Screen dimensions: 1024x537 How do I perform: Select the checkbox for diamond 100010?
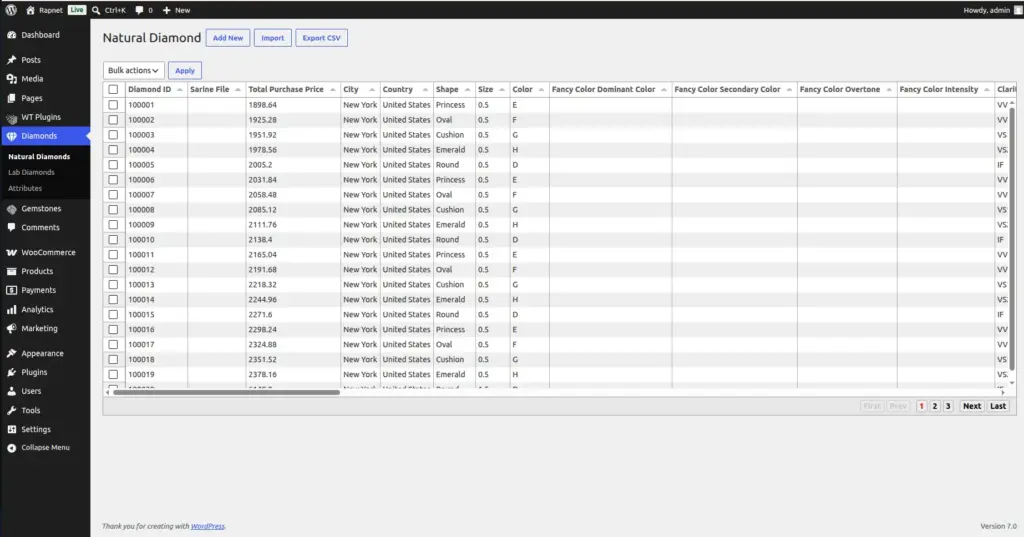[113, 240]
